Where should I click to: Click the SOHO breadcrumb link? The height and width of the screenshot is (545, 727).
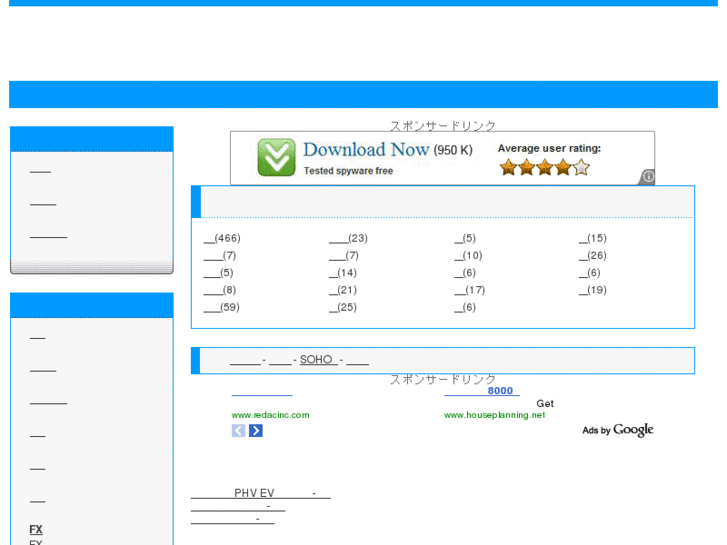319,359
